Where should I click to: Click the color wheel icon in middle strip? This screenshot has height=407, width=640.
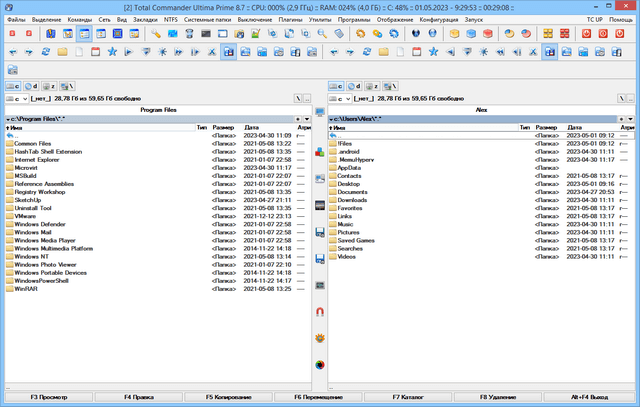click(320, 363)
